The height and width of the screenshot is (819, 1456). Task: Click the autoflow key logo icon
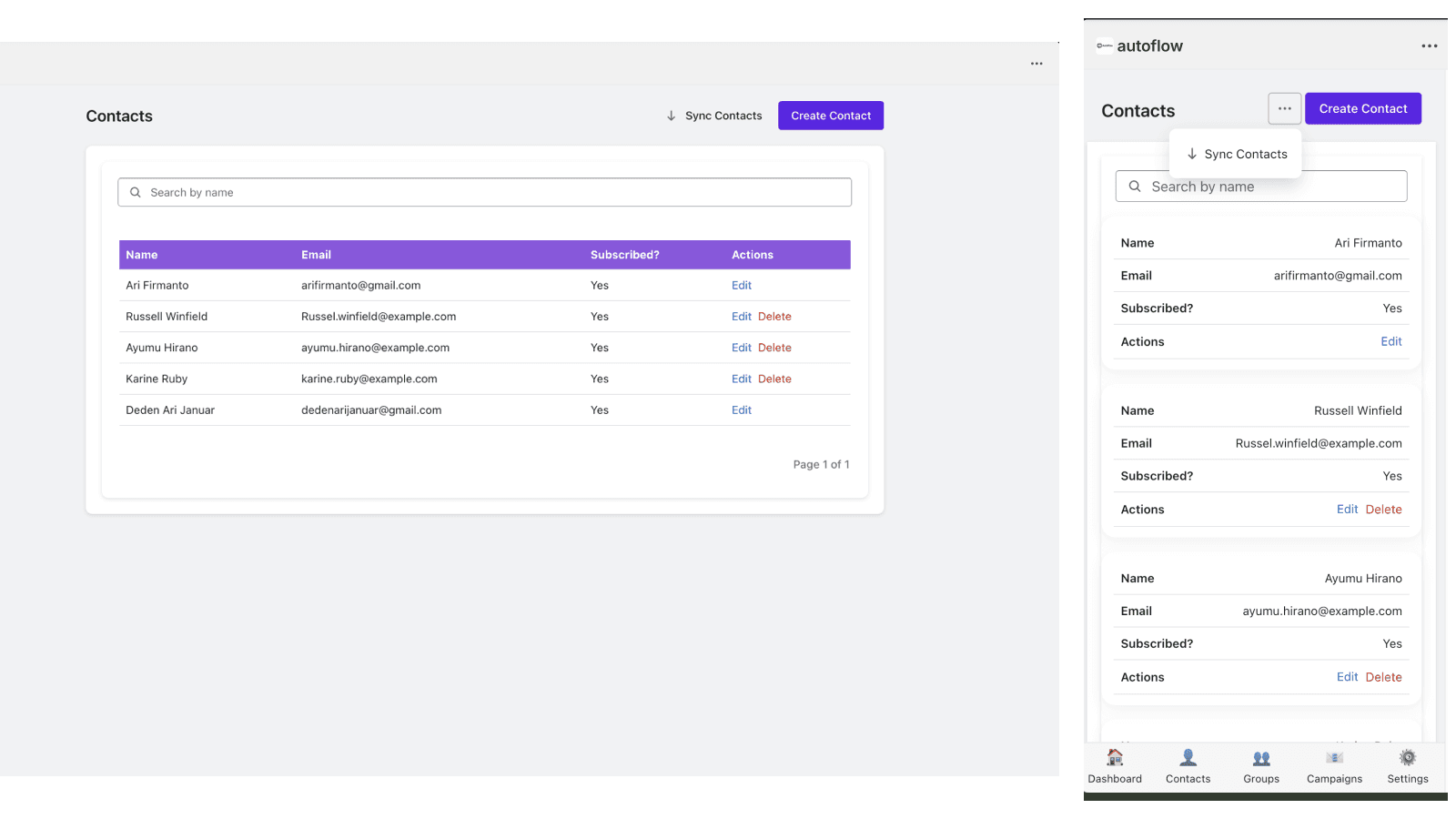(x=1104, y=45)
